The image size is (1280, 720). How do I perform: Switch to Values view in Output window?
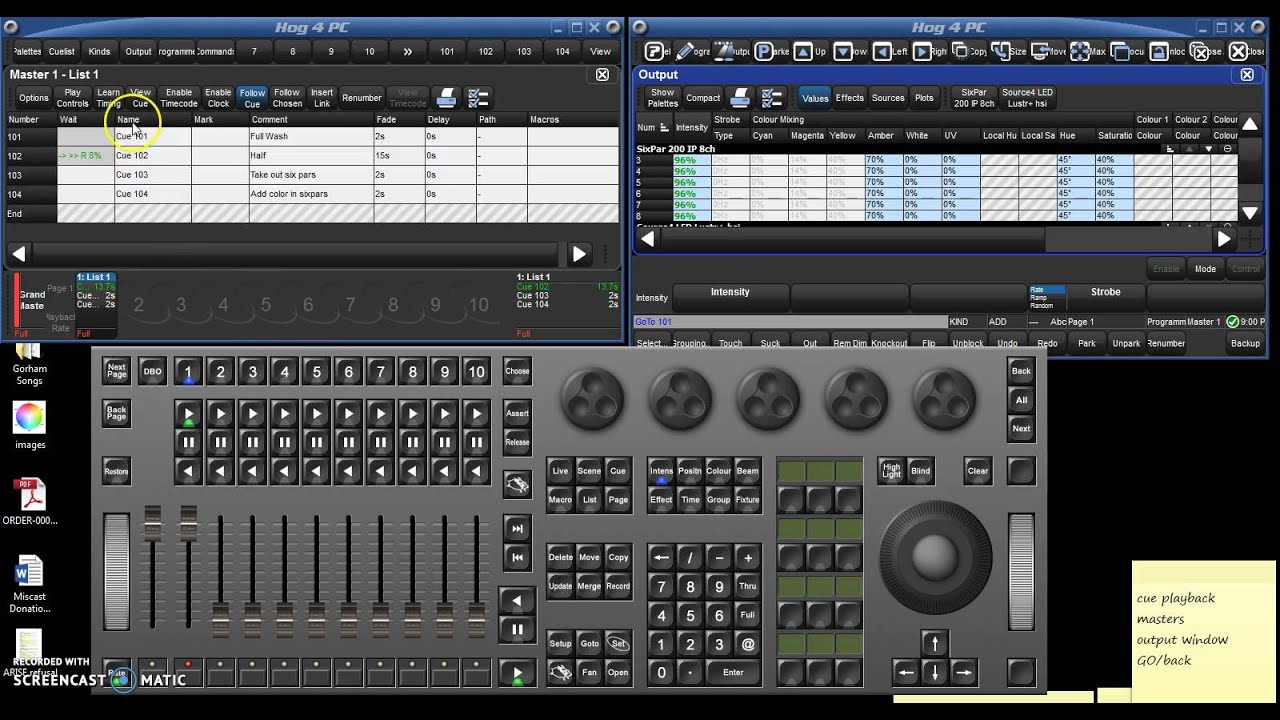pos(815,98)
